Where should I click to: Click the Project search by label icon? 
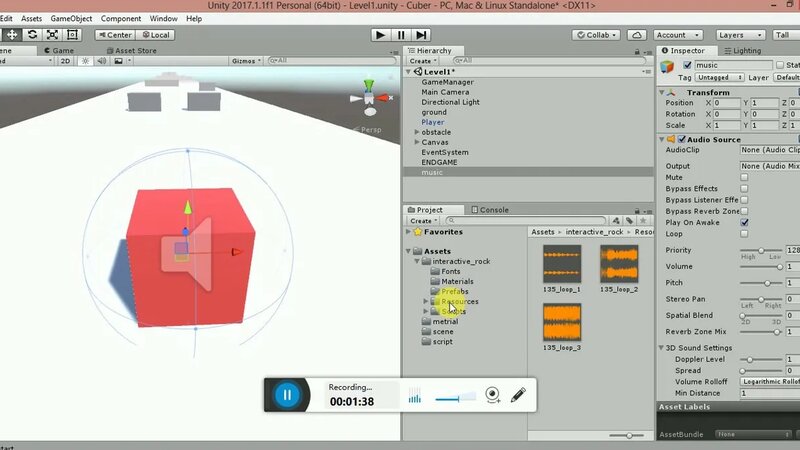630,220
